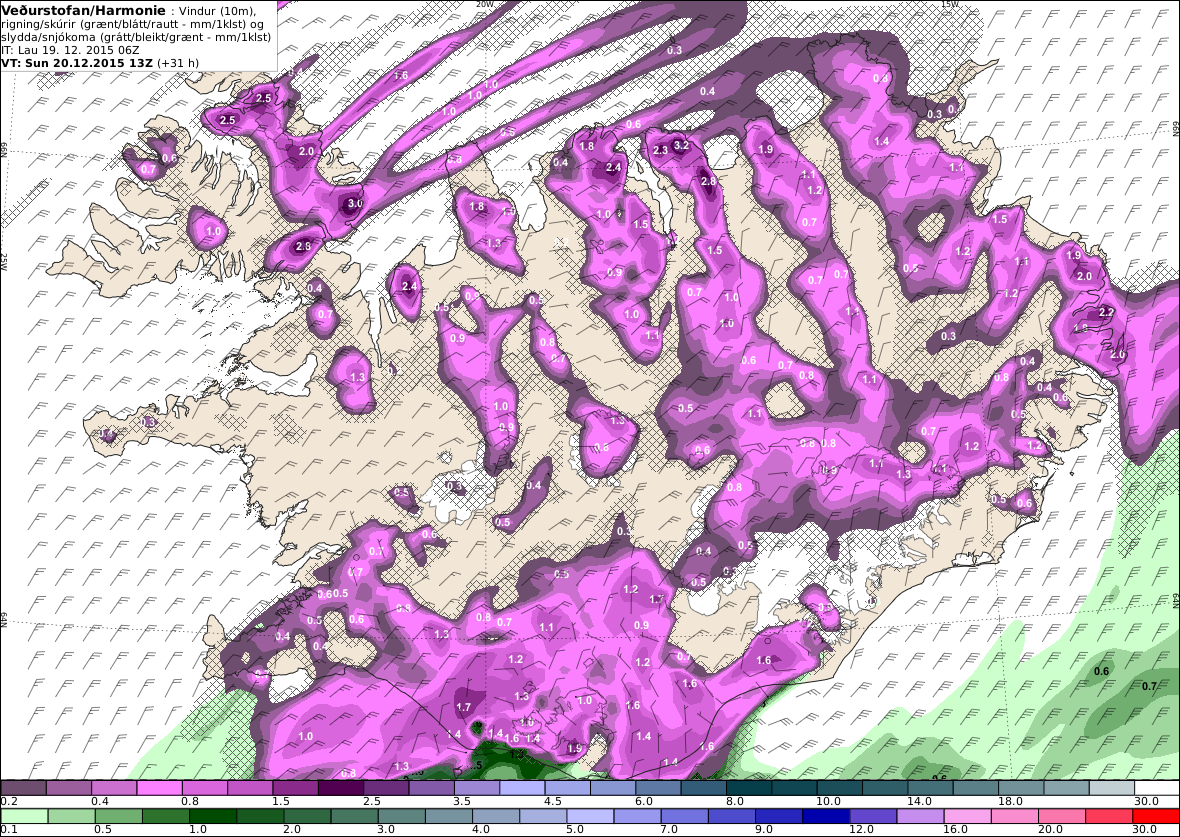Click the 3.0 precipitation value on map

coord(355,204)
